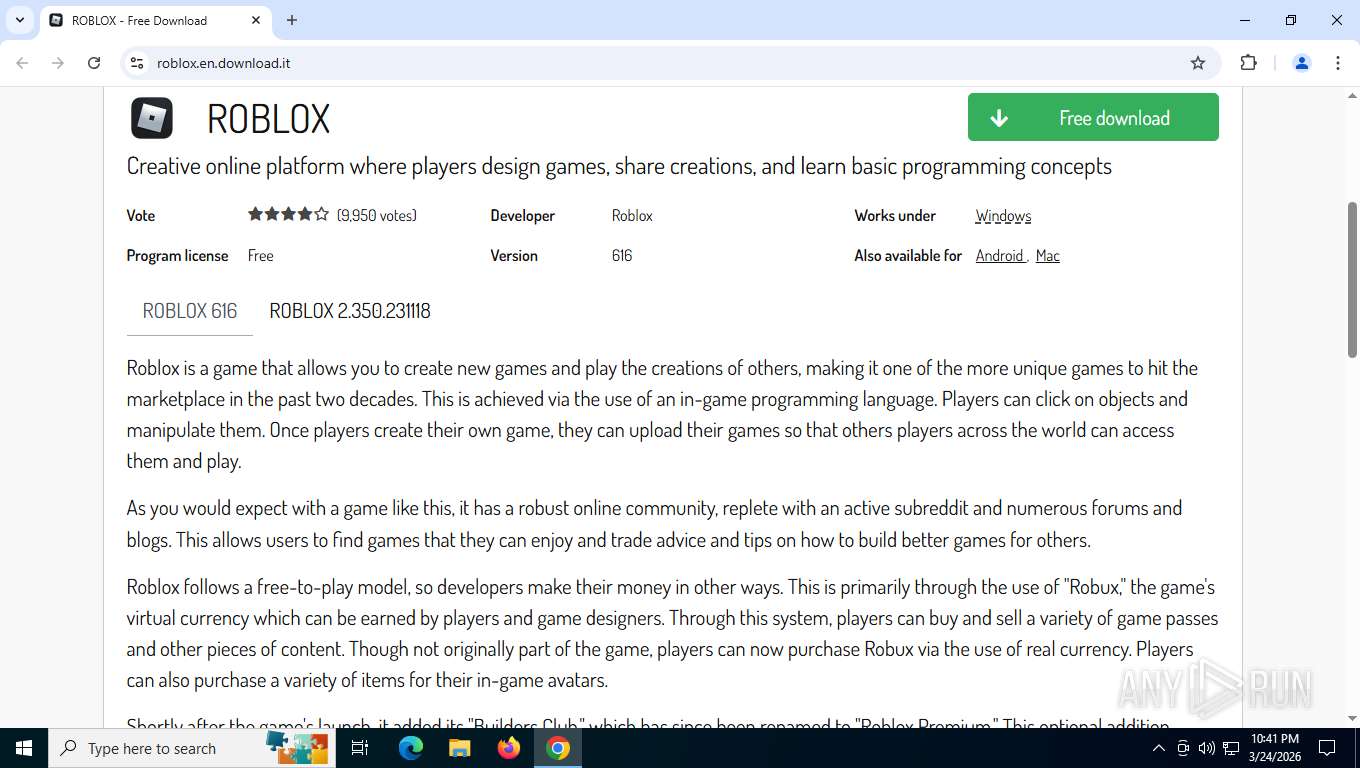The height and width of the screenshot is (768, 1360).
Task: Click the (9,950 votes) text
Action: pyautogui.click(x=376, y=215)
